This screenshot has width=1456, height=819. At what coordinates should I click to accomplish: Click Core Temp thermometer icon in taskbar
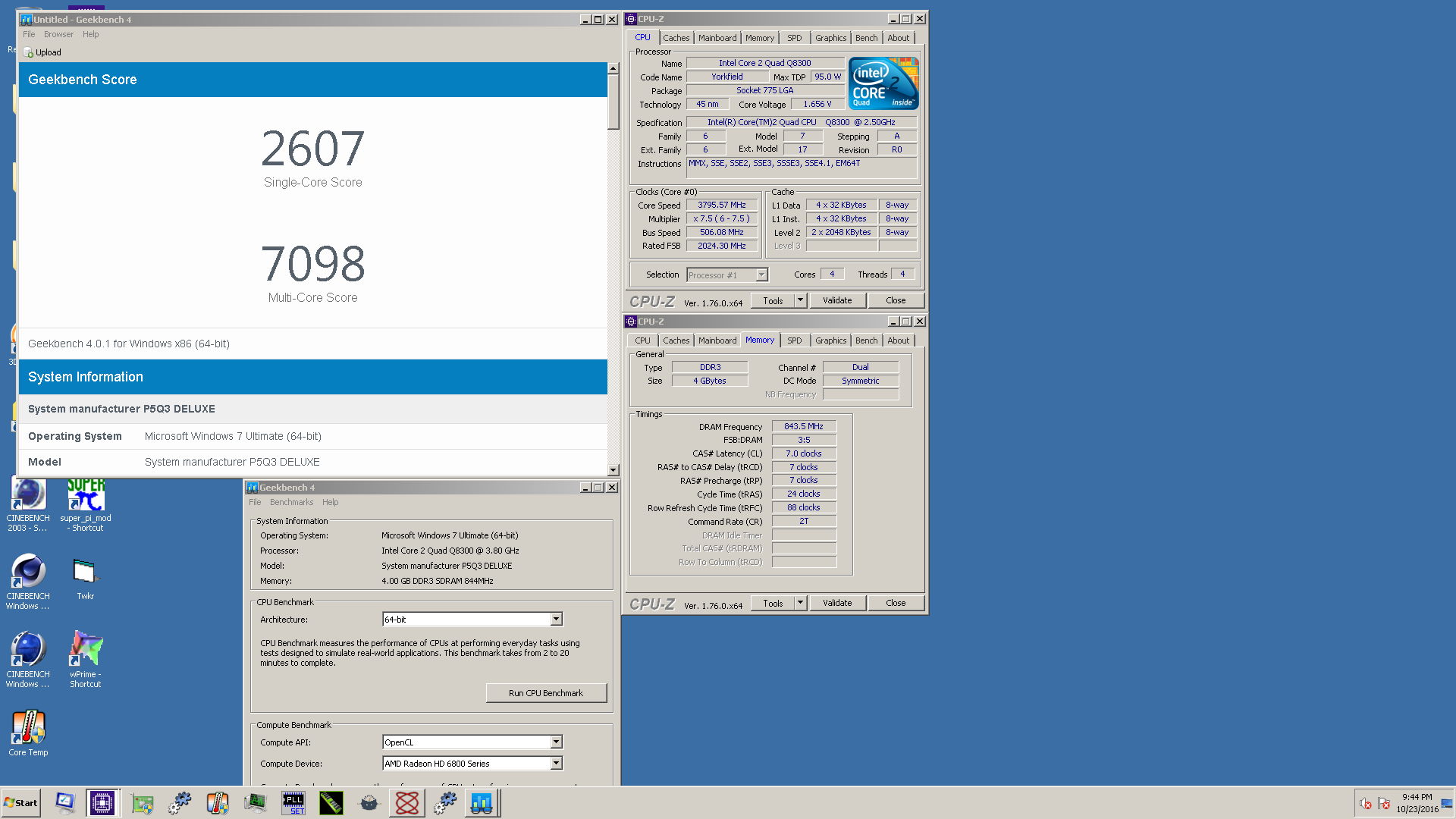click(x=218, y=802)
